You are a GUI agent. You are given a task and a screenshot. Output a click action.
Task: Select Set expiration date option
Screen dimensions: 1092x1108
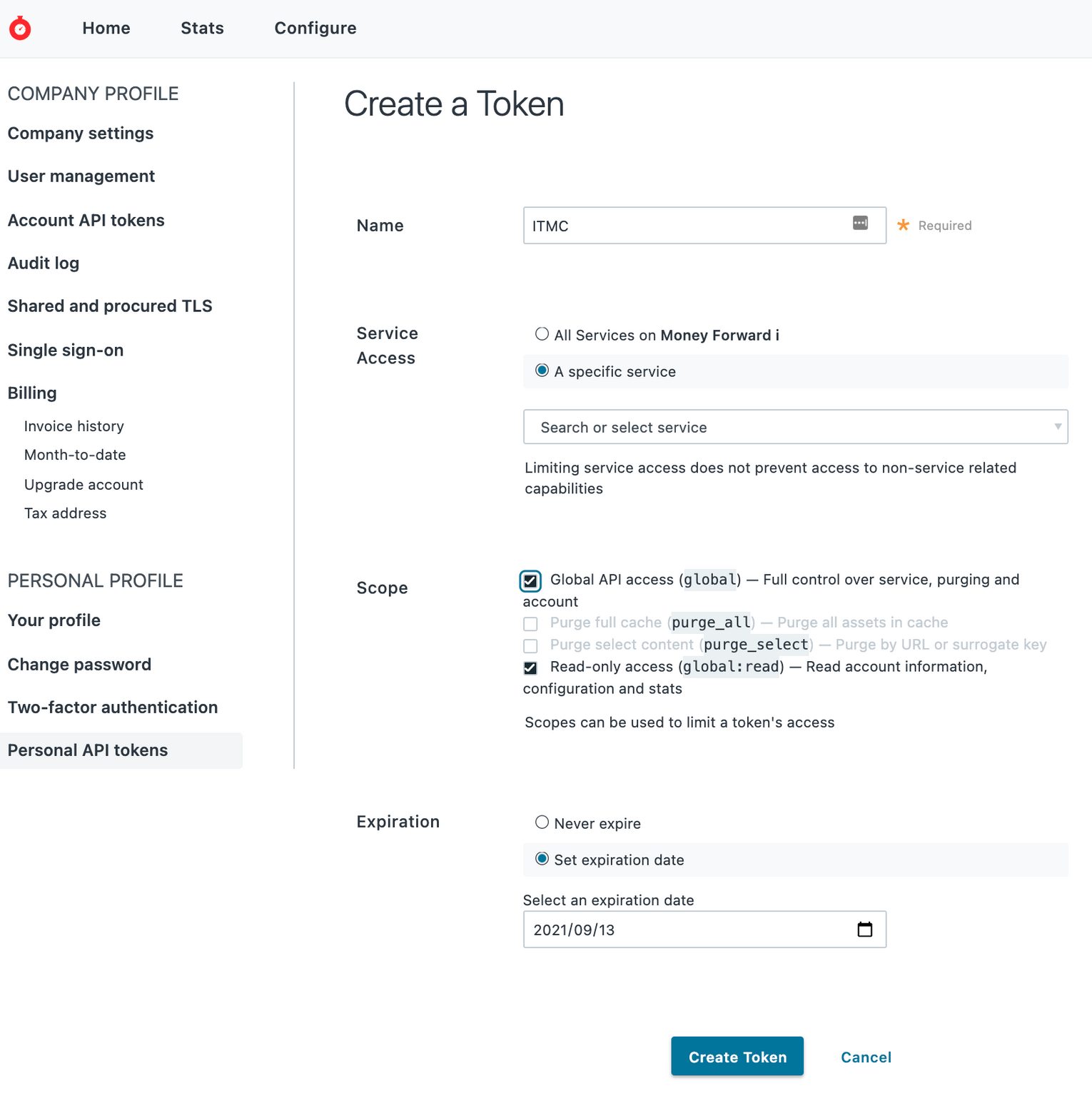[x=542, y=859]
